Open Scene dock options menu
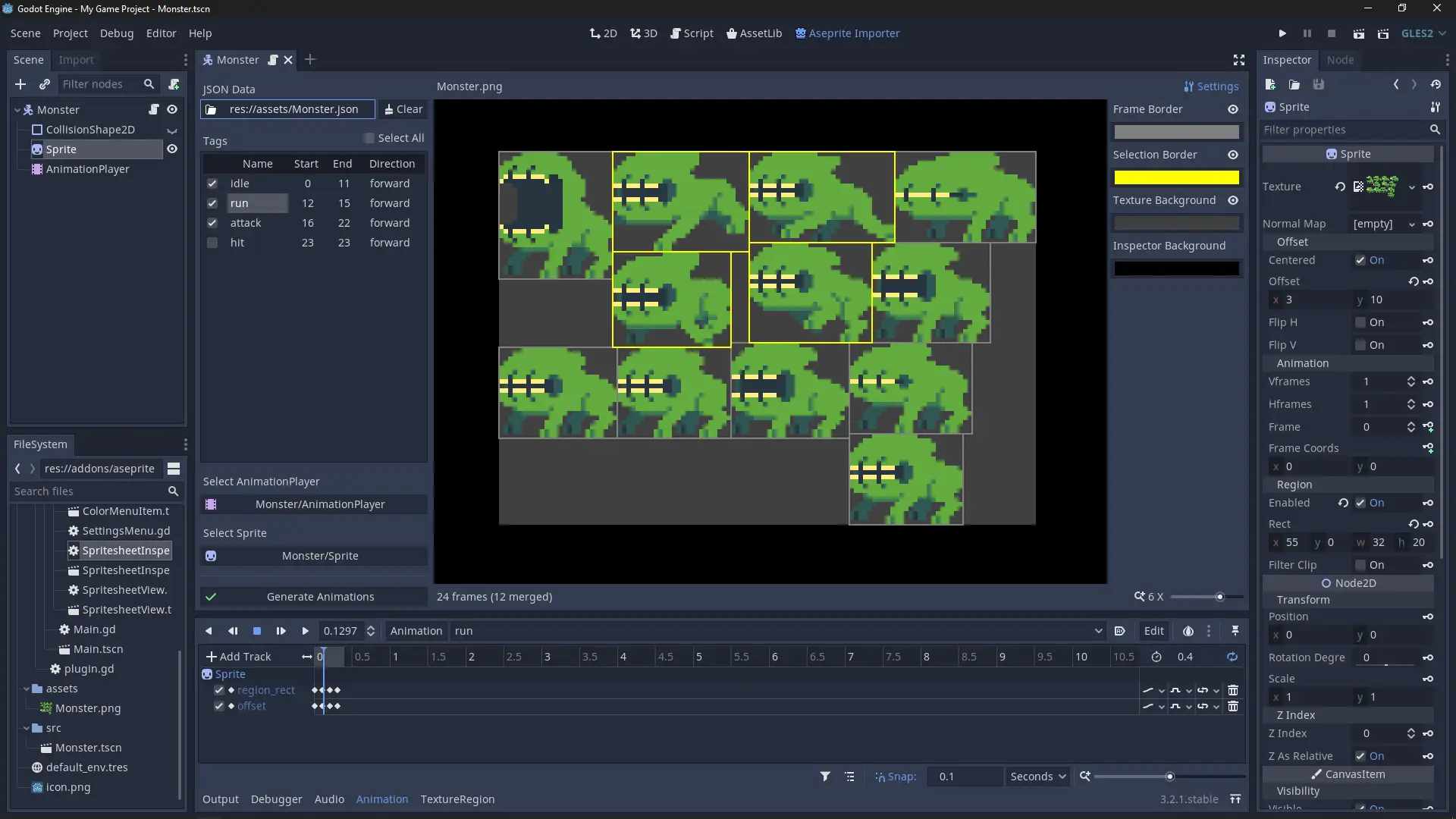This screenshot has height=819, width=1456. [185, 60]
